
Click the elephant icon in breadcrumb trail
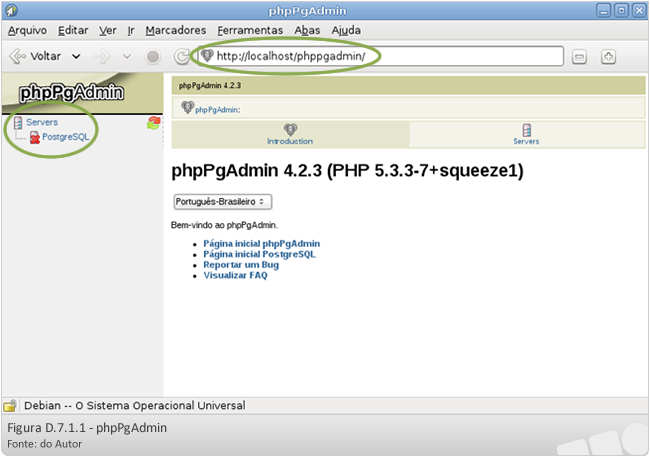pos(187,107)
